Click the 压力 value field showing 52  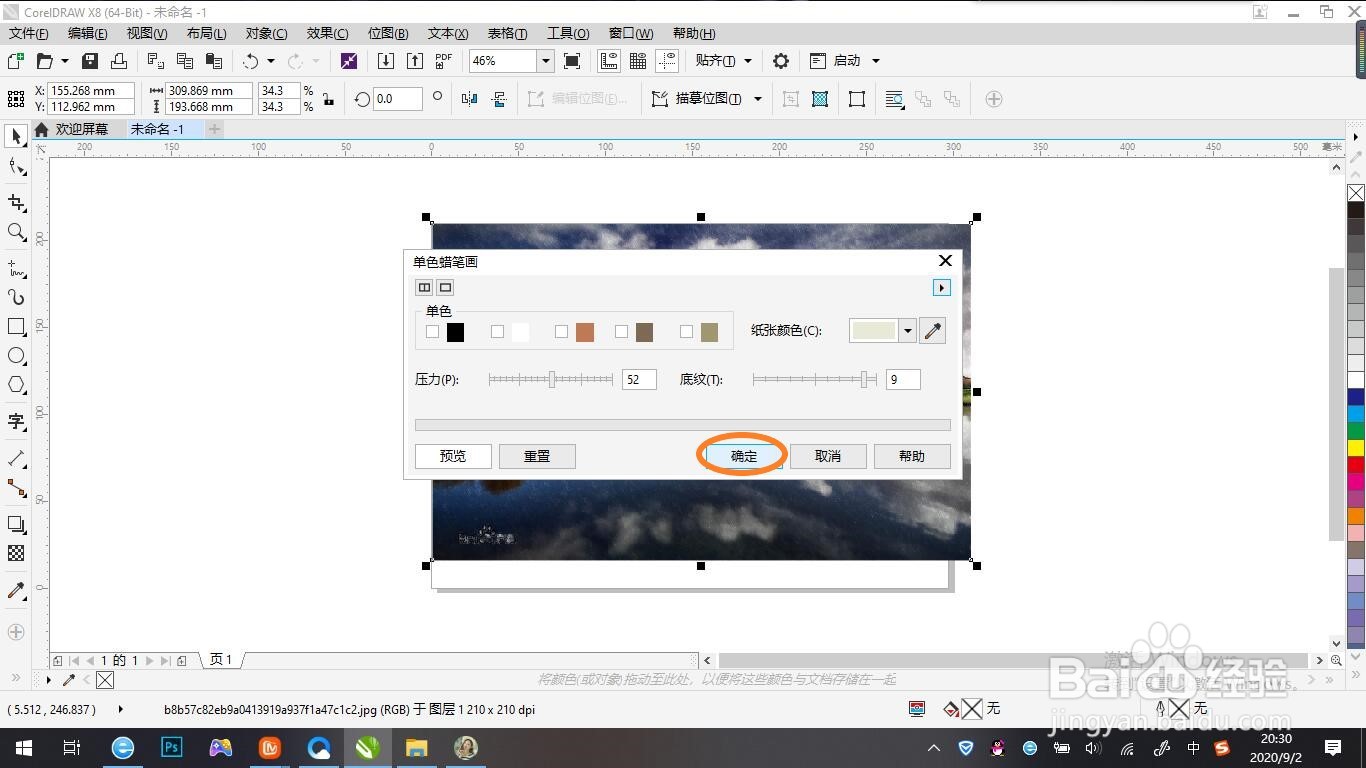(639, 380)
